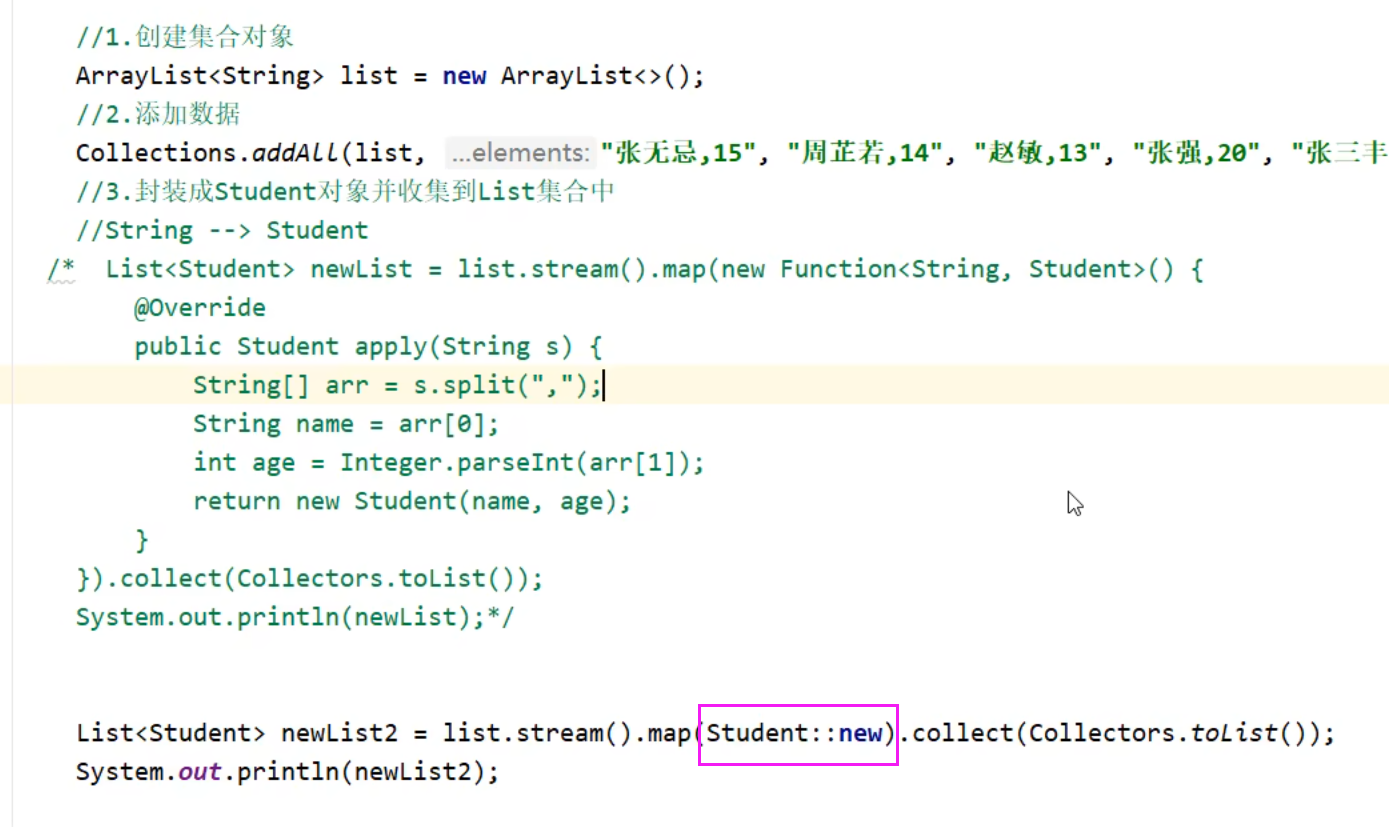Click the Integer.parseInt(arr[1]) call
Viewport: 1389px width, 827px height.
coord(520,462)
